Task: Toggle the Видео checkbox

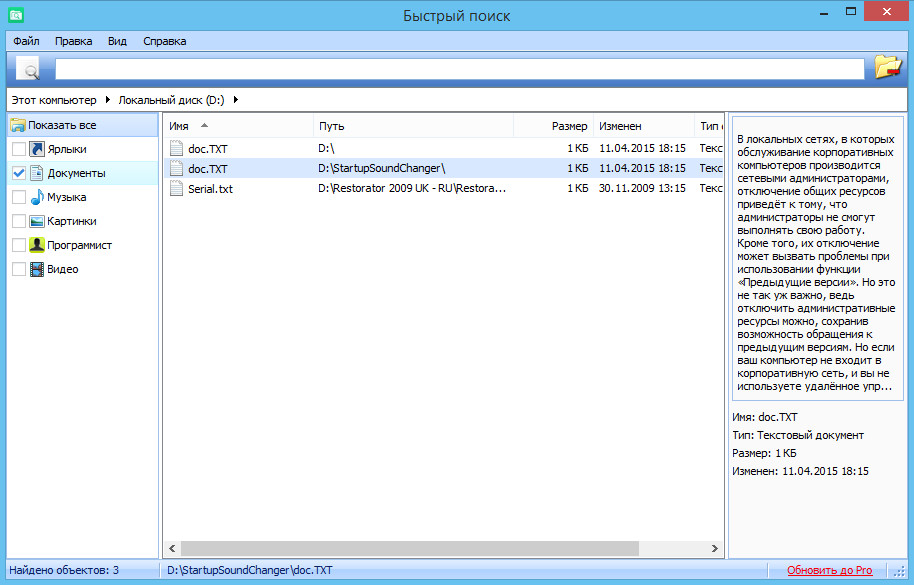Action: tap(19, 269)
